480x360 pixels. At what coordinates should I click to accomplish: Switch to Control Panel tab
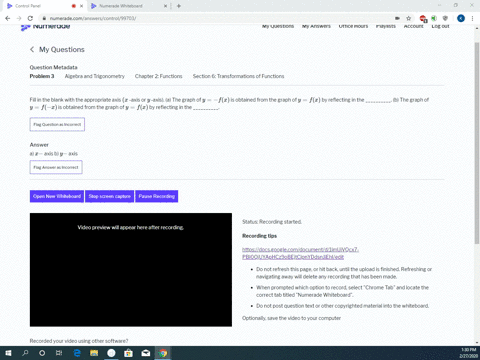(x=43, y=6)
